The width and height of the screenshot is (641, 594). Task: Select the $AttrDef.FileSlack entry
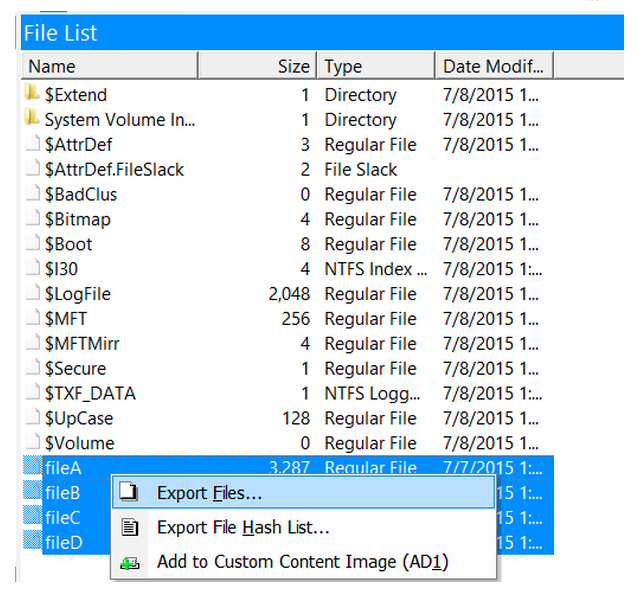114,170
